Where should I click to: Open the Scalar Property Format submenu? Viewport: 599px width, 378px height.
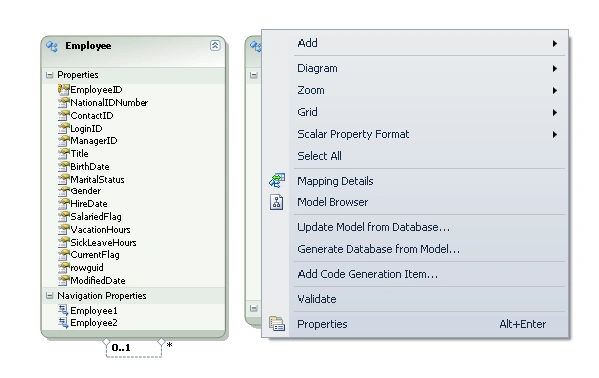[429, 134]
